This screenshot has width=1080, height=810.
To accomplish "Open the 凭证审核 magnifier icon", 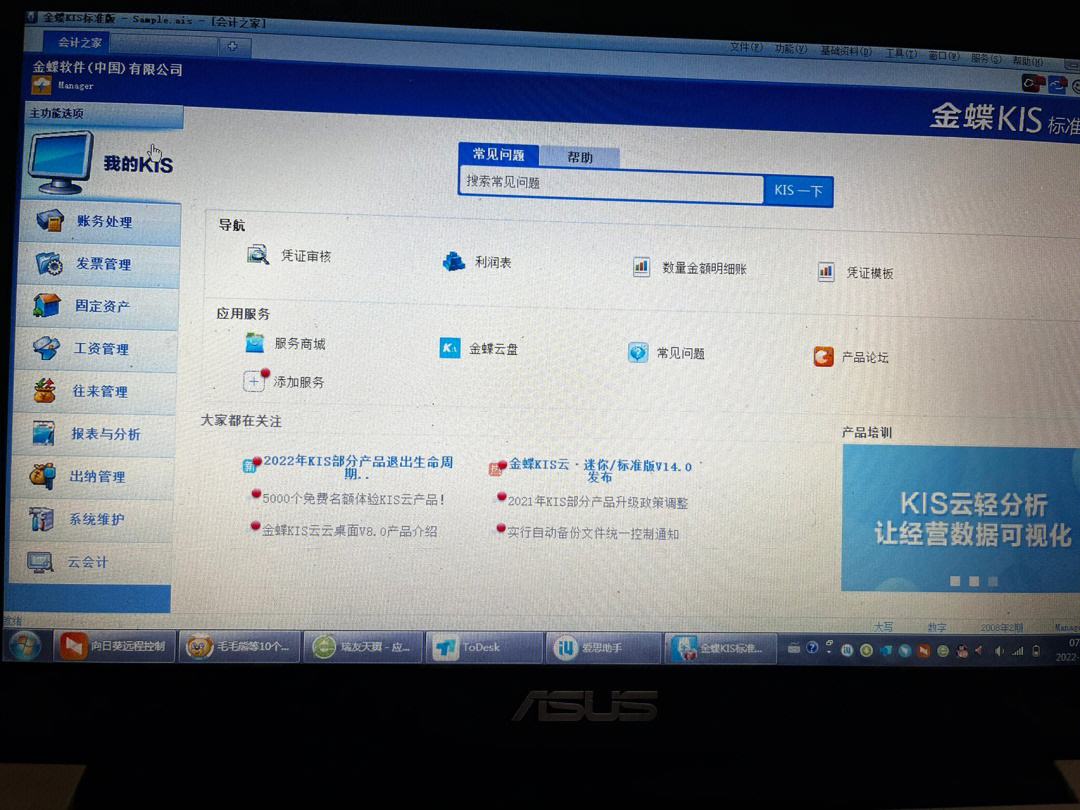I will (x=258, y=255).
